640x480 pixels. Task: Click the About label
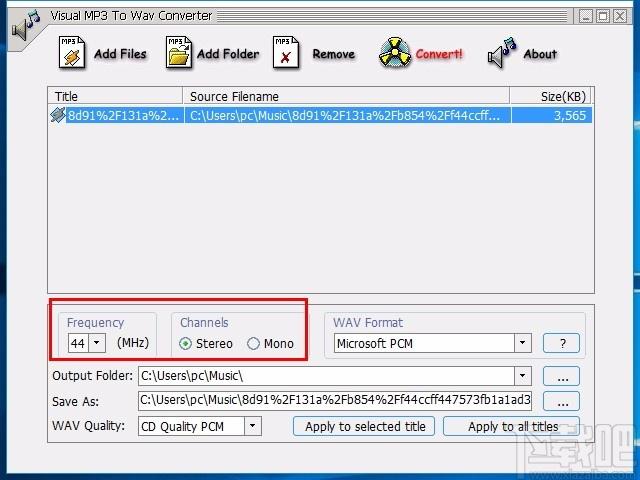pyautogui.click(x=540, y=54)
